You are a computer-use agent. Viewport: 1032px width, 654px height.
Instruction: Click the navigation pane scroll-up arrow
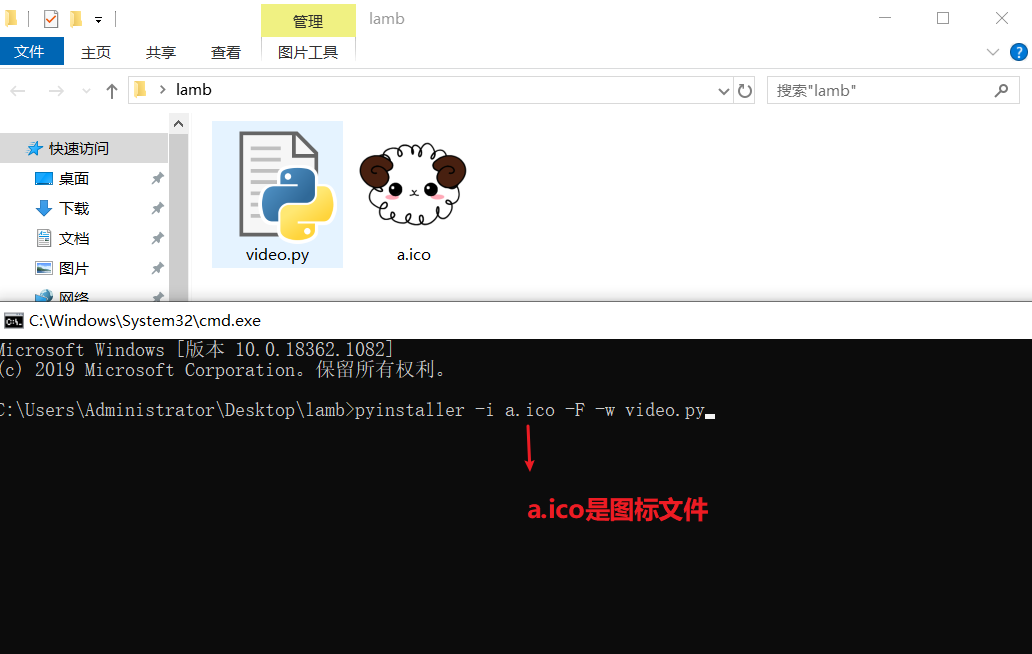click(x=178, y=124)
